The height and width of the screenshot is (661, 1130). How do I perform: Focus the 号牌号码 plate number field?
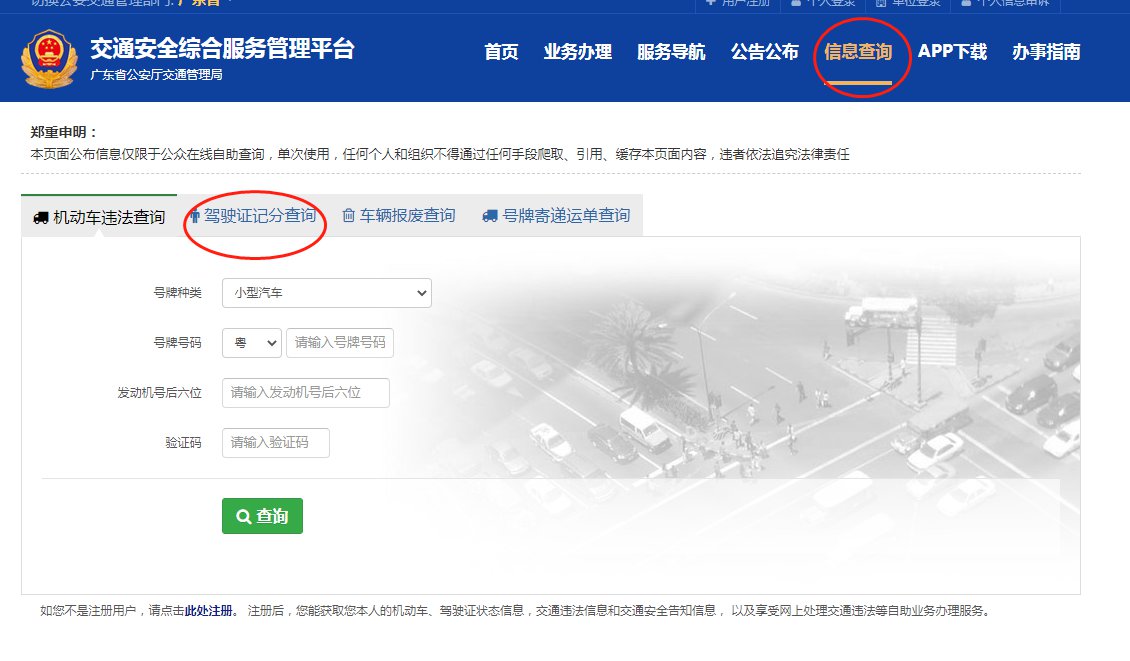pyautogui.click(x=340, y=343)
